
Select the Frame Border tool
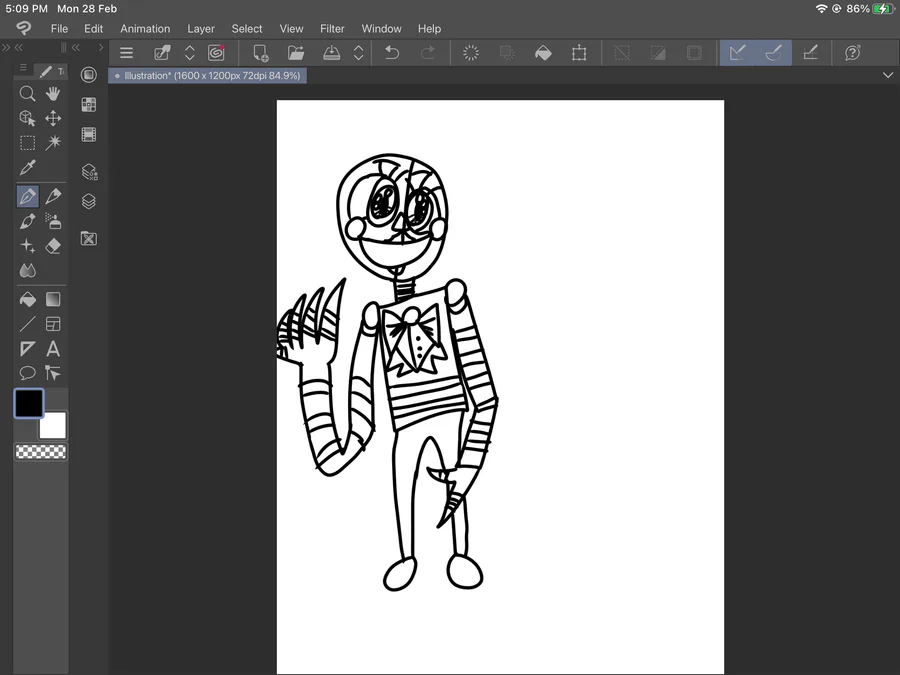[53, 324]
